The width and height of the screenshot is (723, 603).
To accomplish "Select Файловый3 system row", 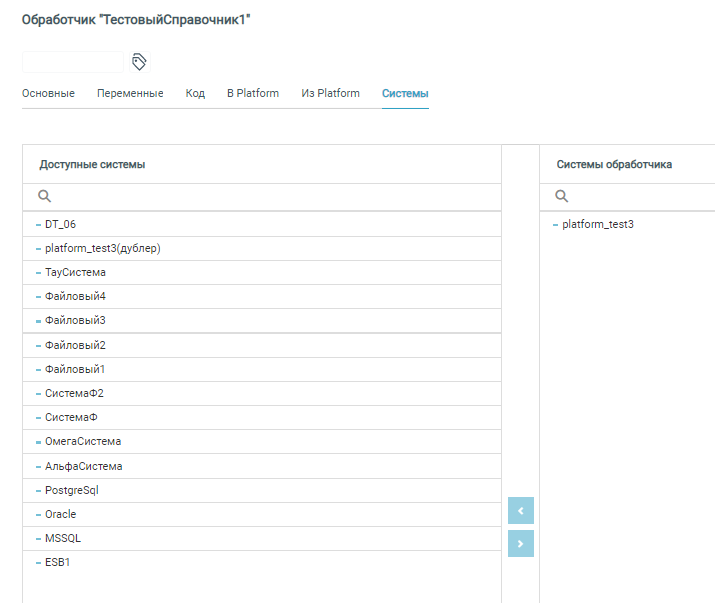I will (75, 321).
